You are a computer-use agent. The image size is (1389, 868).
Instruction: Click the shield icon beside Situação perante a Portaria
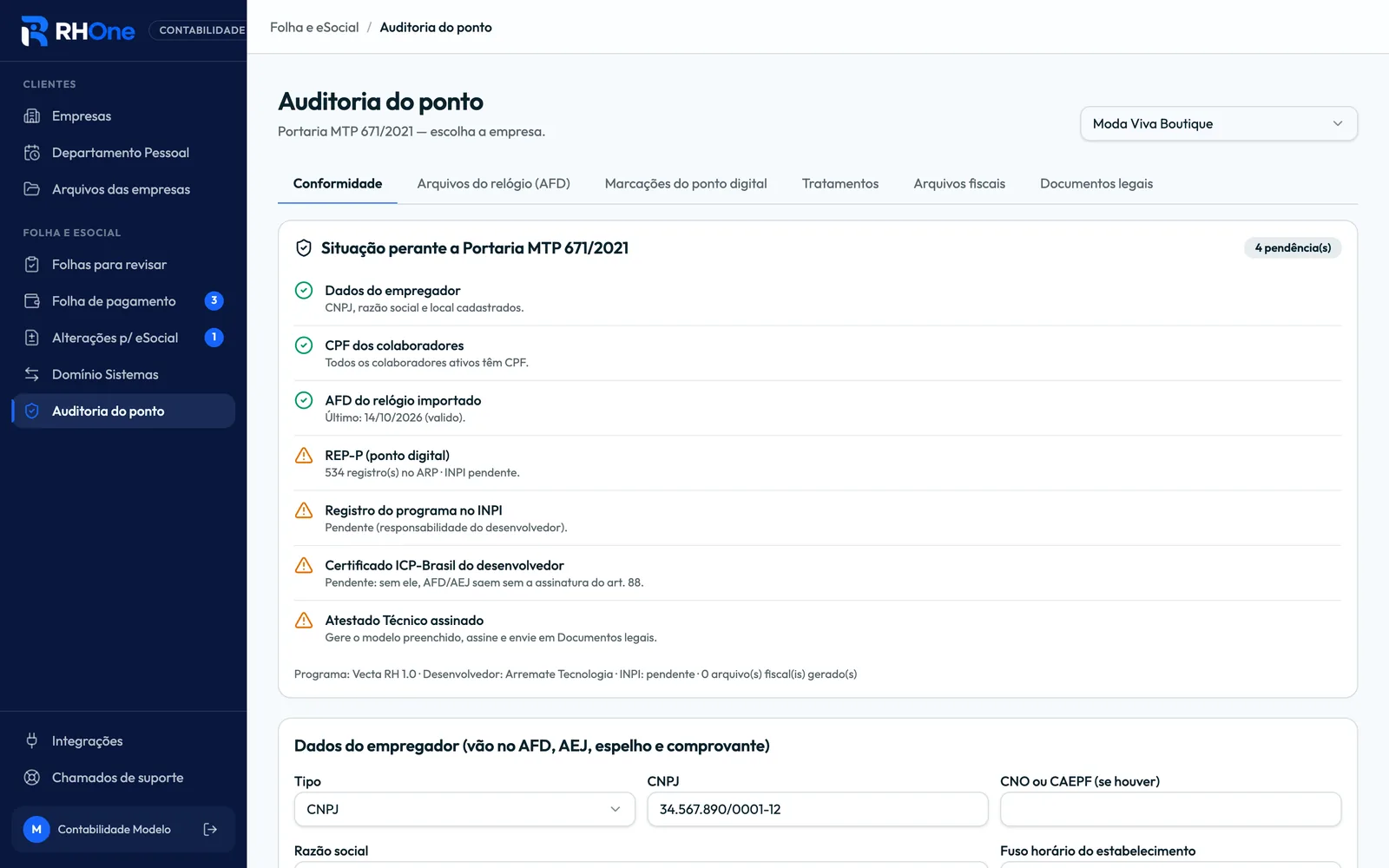click(x=304, y=248)
